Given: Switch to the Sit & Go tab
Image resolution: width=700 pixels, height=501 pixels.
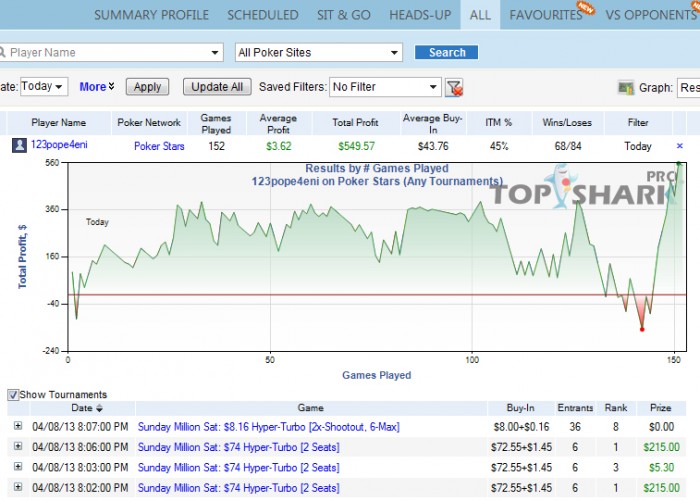Looking at the screenshot, I should click(x=344, y=15).
